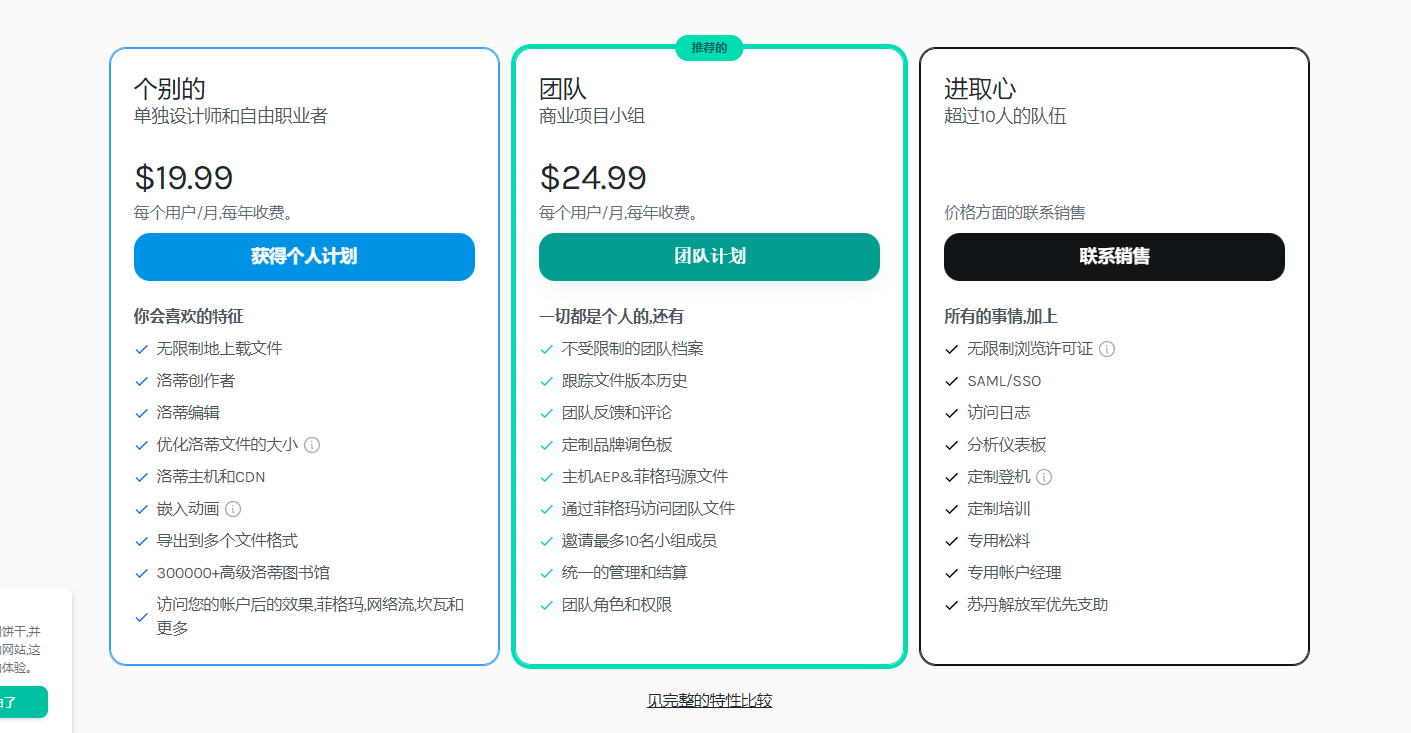The width and height of the screenshot is (1411, 733).
Task: Select the 个别的 plan heading
Action: pos(170,89)
